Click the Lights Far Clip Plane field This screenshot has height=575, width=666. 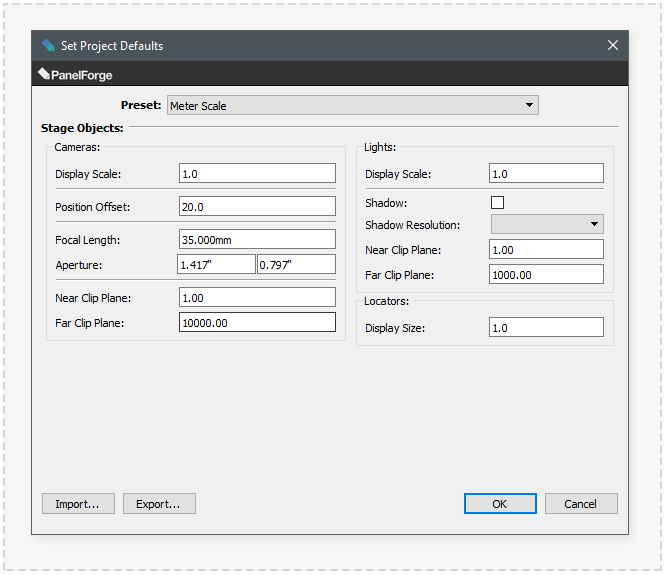coord(546,274)
